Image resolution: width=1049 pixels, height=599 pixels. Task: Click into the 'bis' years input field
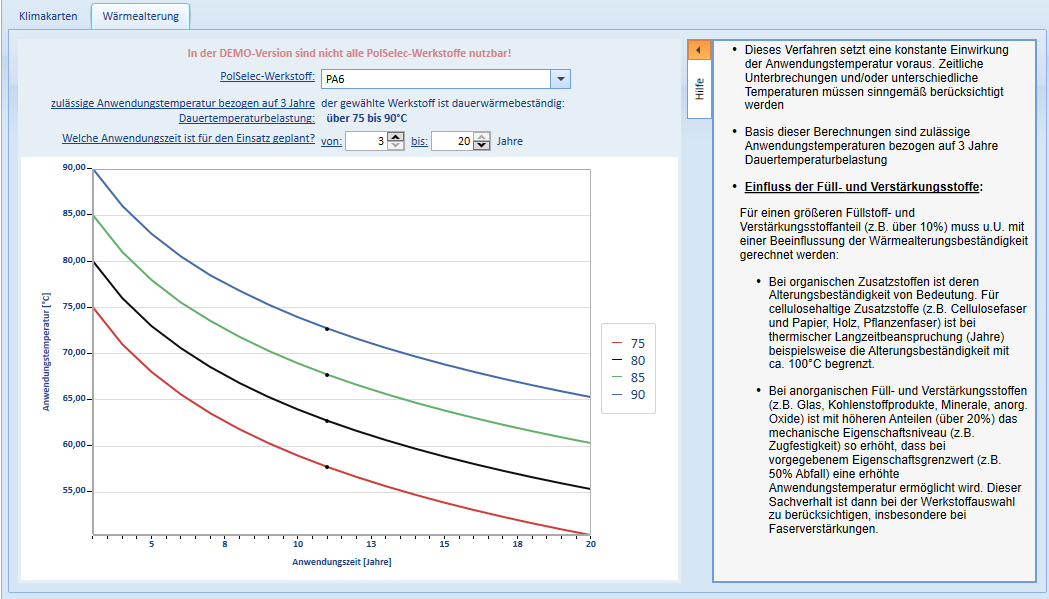tap(453, 141)
